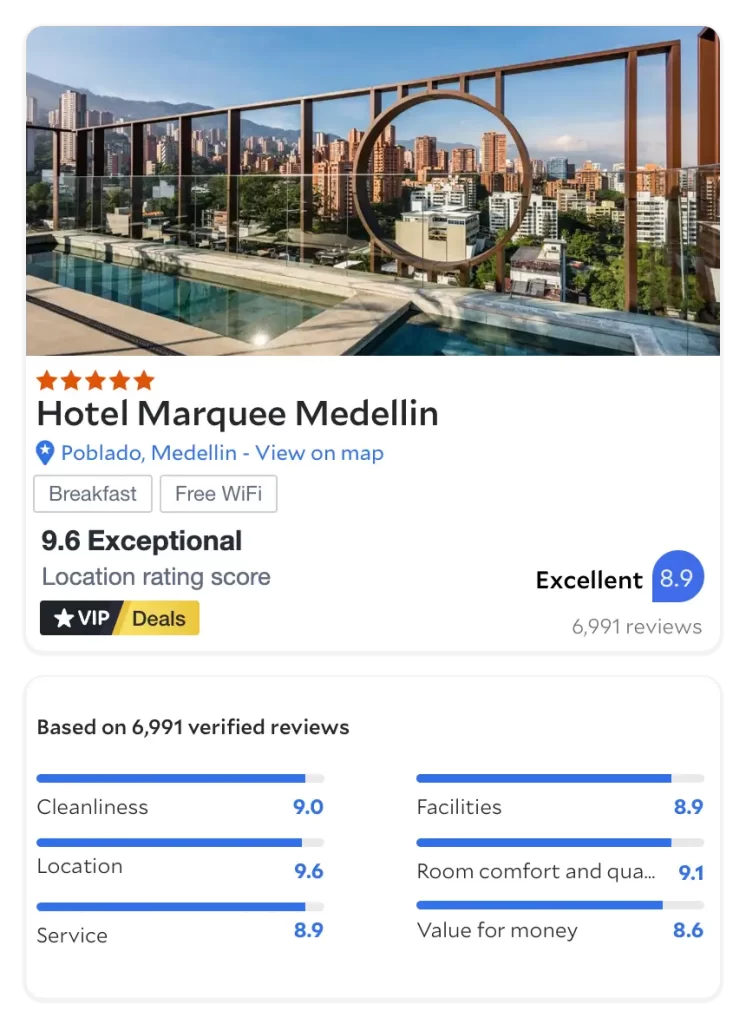
Task: Click the blue map pin icon
Action: coord(45,453)
